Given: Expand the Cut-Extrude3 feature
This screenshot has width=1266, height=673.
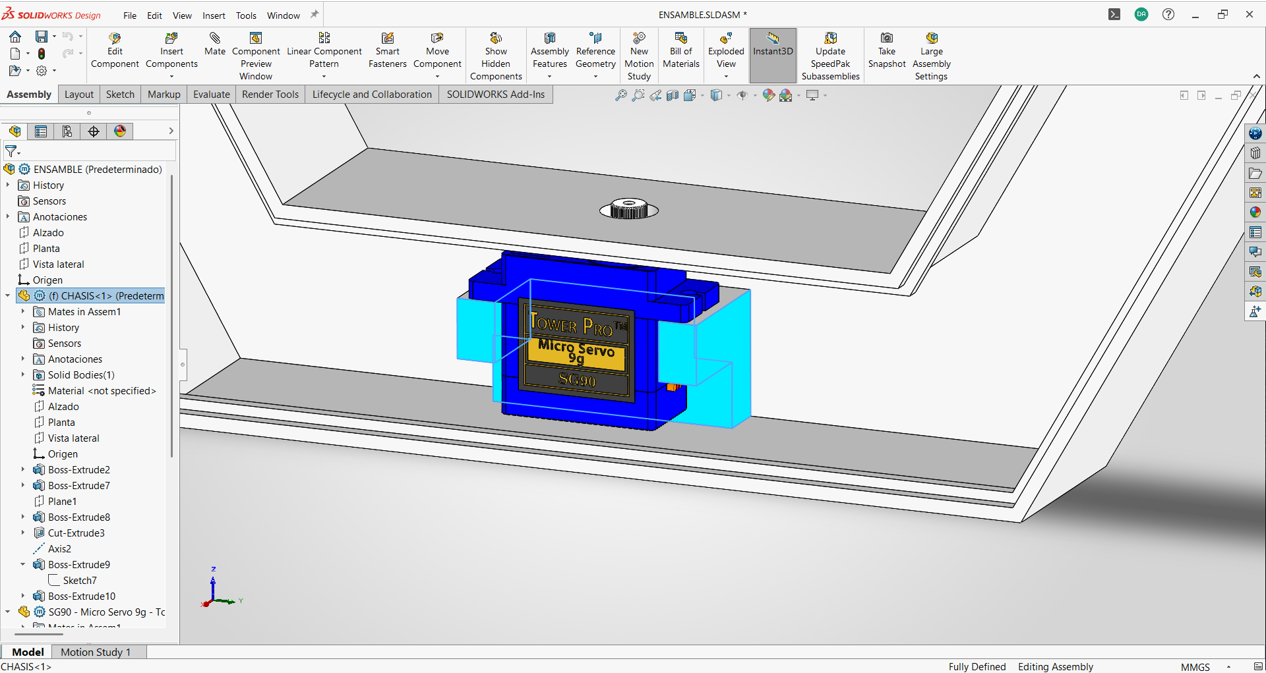Looking at the screenshot, I should pos(23,533).
